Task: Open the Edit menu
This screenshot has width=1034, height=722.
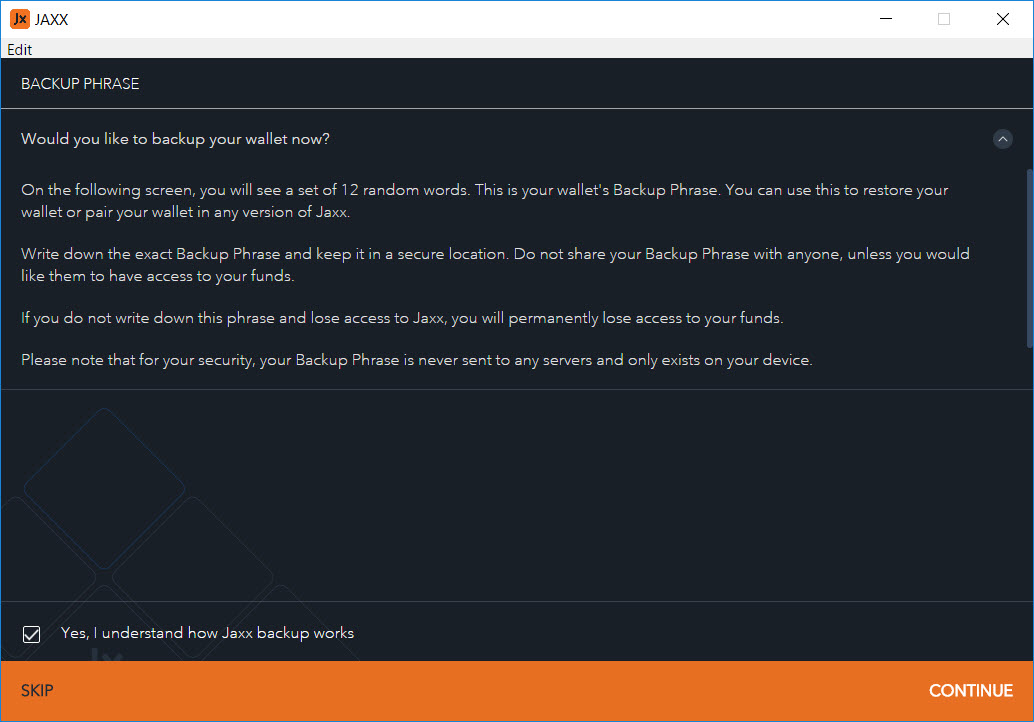Action: [19, 49]
